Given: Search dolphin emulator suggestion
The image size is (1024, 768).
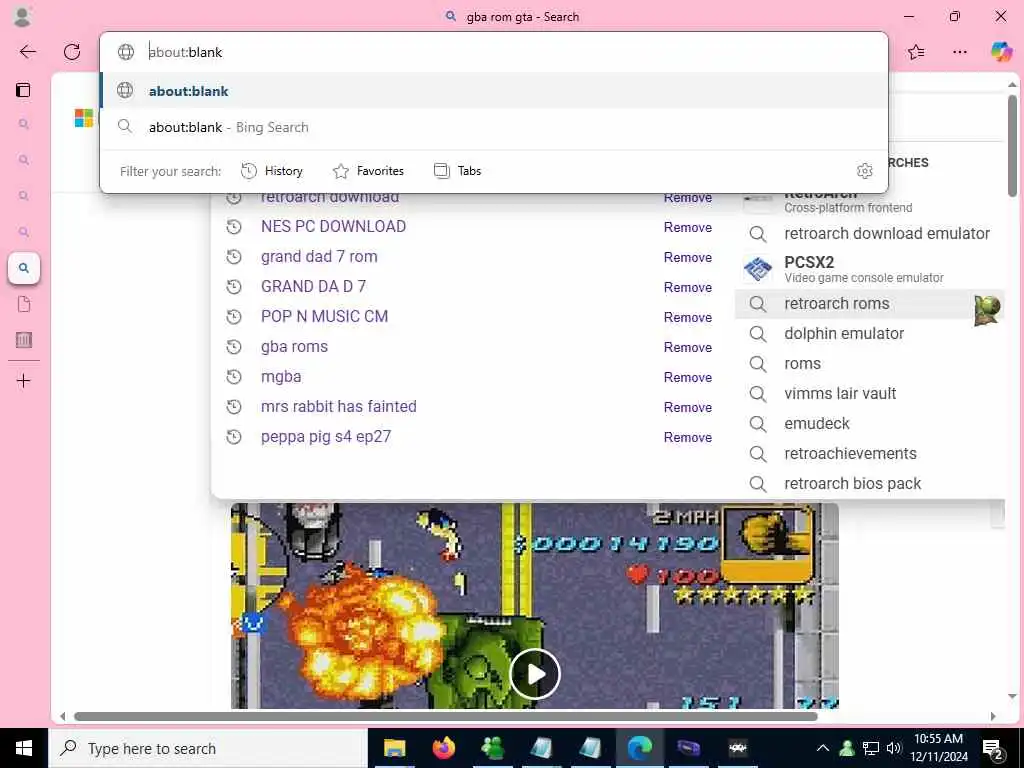Looking at the screenshot, I should coord(869,334).
